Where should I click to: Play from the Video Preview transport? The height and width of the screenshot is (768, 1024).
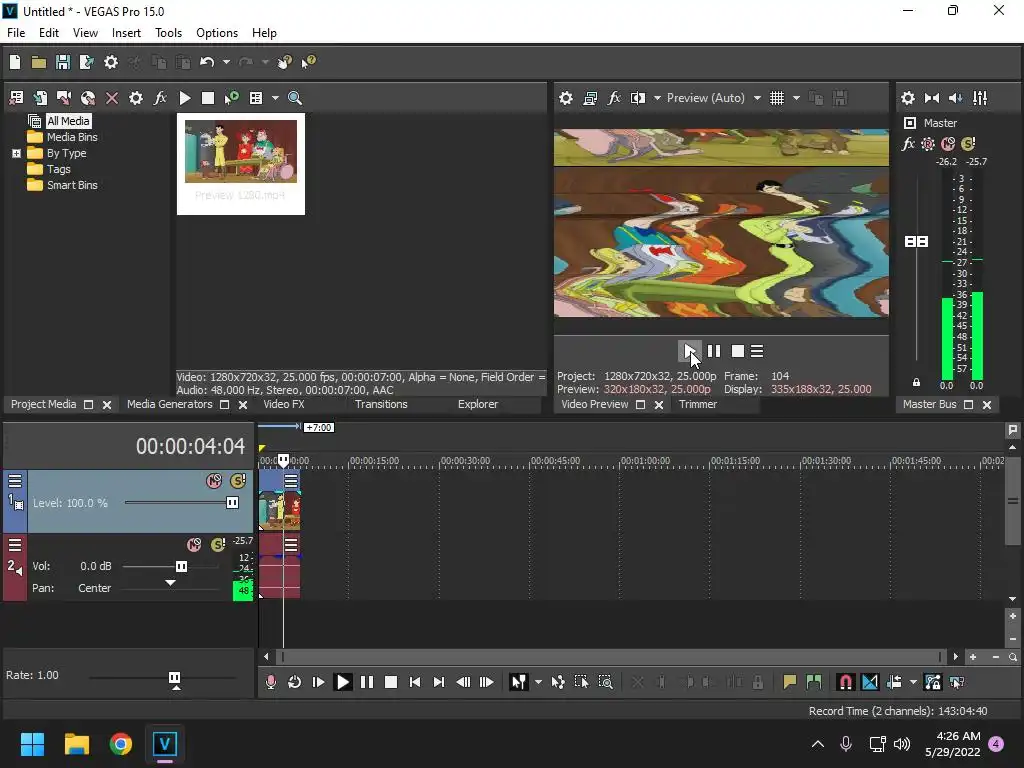tap(690, 351)
